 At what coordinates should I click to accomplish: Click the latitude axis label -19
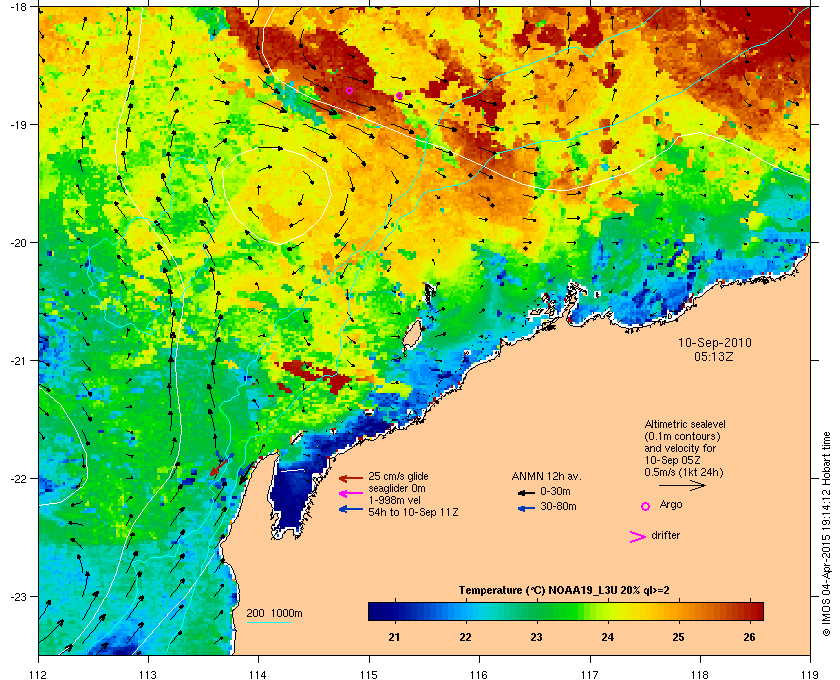coord(17,124)
